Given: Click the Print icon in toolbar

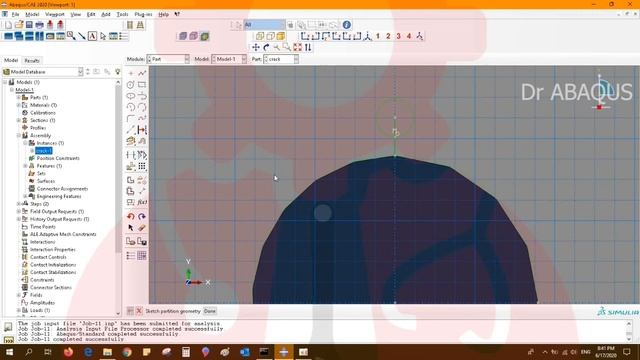Looking at the screenshot, I should (40, 25).
